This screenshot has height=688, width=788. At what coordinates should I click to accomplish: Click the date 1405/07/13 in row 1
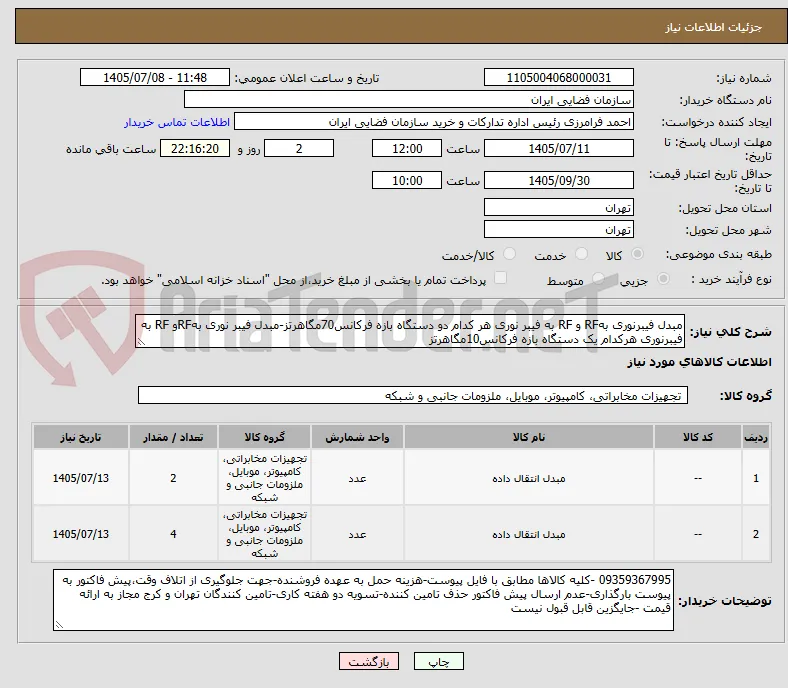point(81,478)
